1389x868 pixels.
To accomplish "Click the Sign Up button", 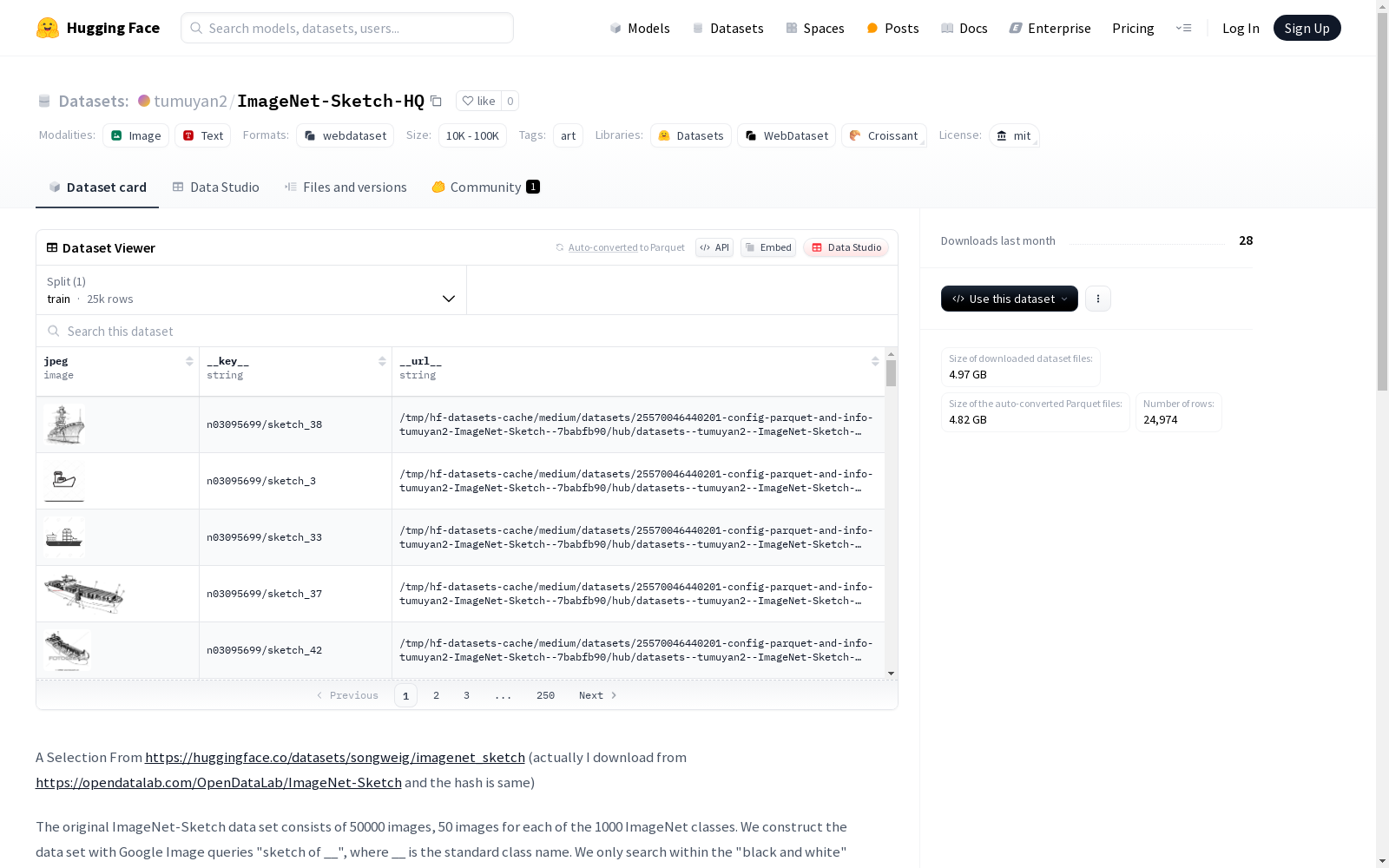I will pos(1307,28).
